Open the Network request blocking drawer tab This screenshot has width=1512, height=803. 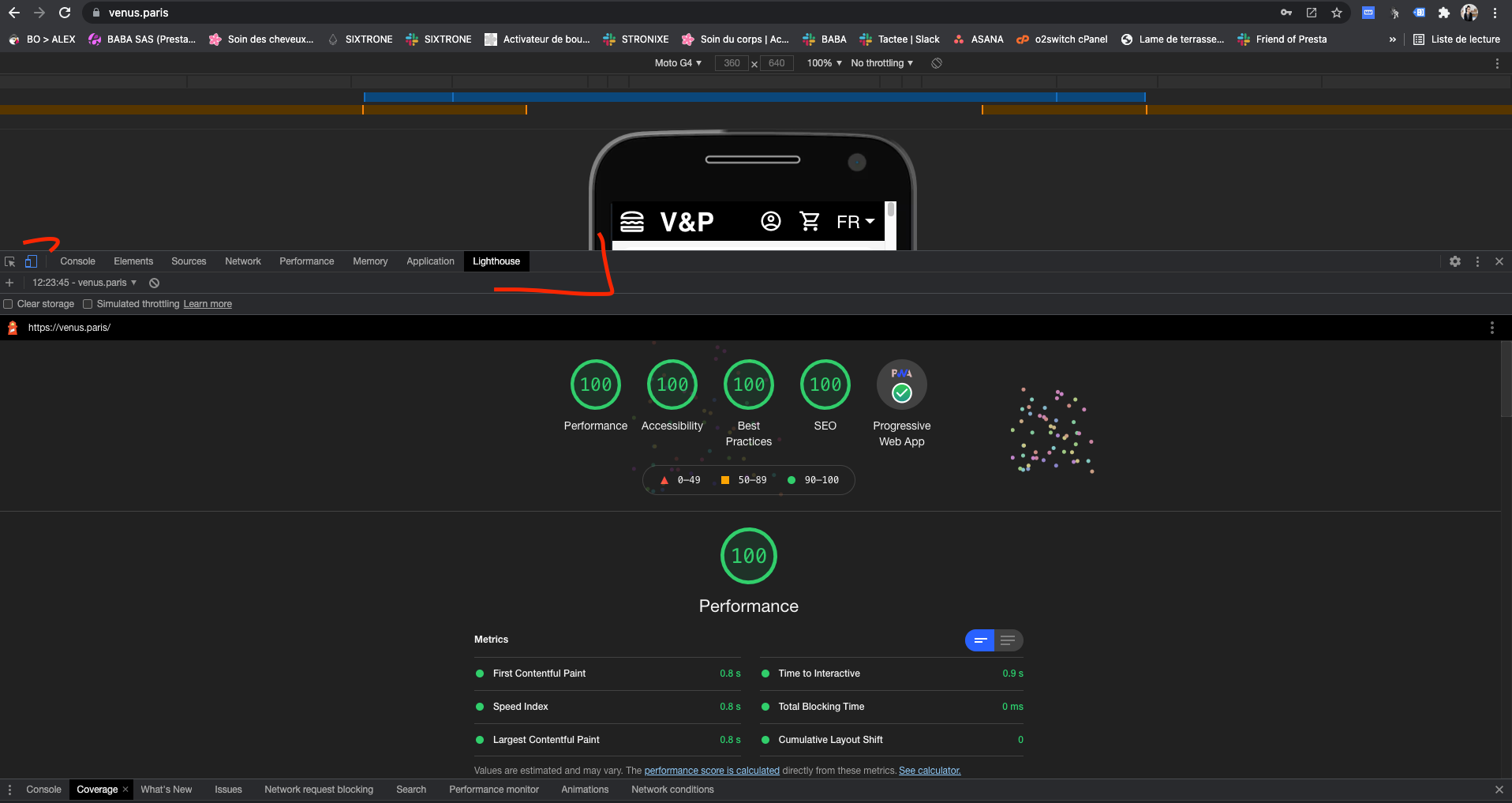click(319, 790)
